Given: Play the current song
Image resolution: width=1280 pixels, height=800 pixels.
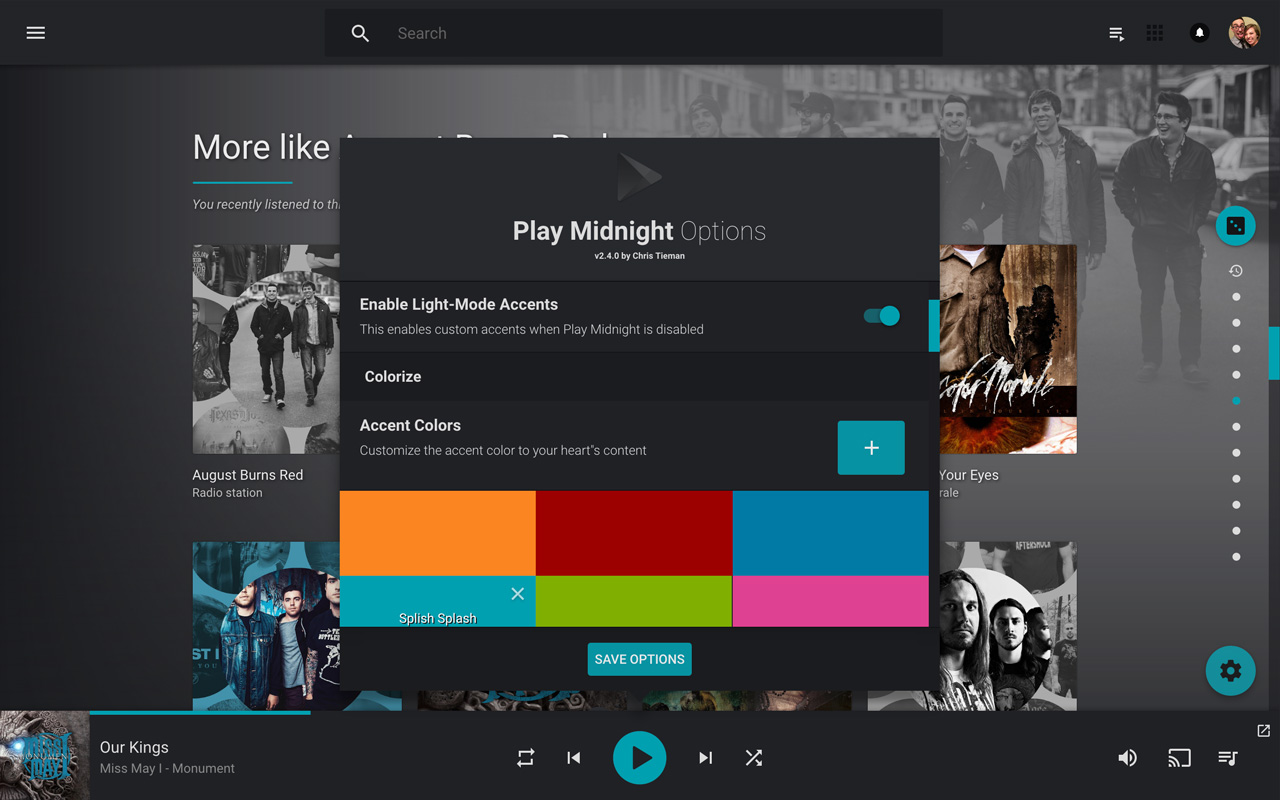Looking at the screenshot, I should [x=640, y=758].
